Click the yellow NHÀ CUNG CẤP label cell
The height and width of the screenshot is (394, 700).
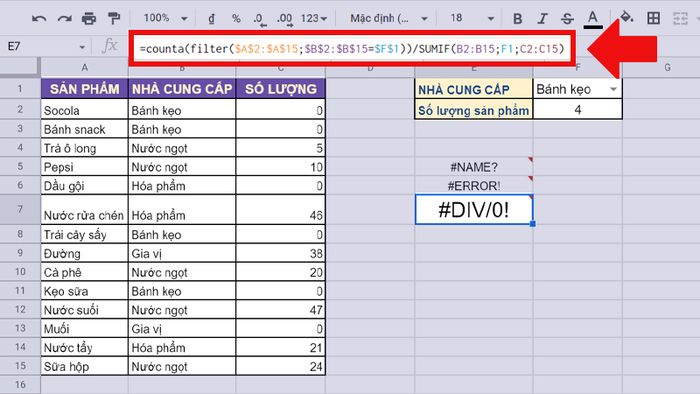coord(474,89)
